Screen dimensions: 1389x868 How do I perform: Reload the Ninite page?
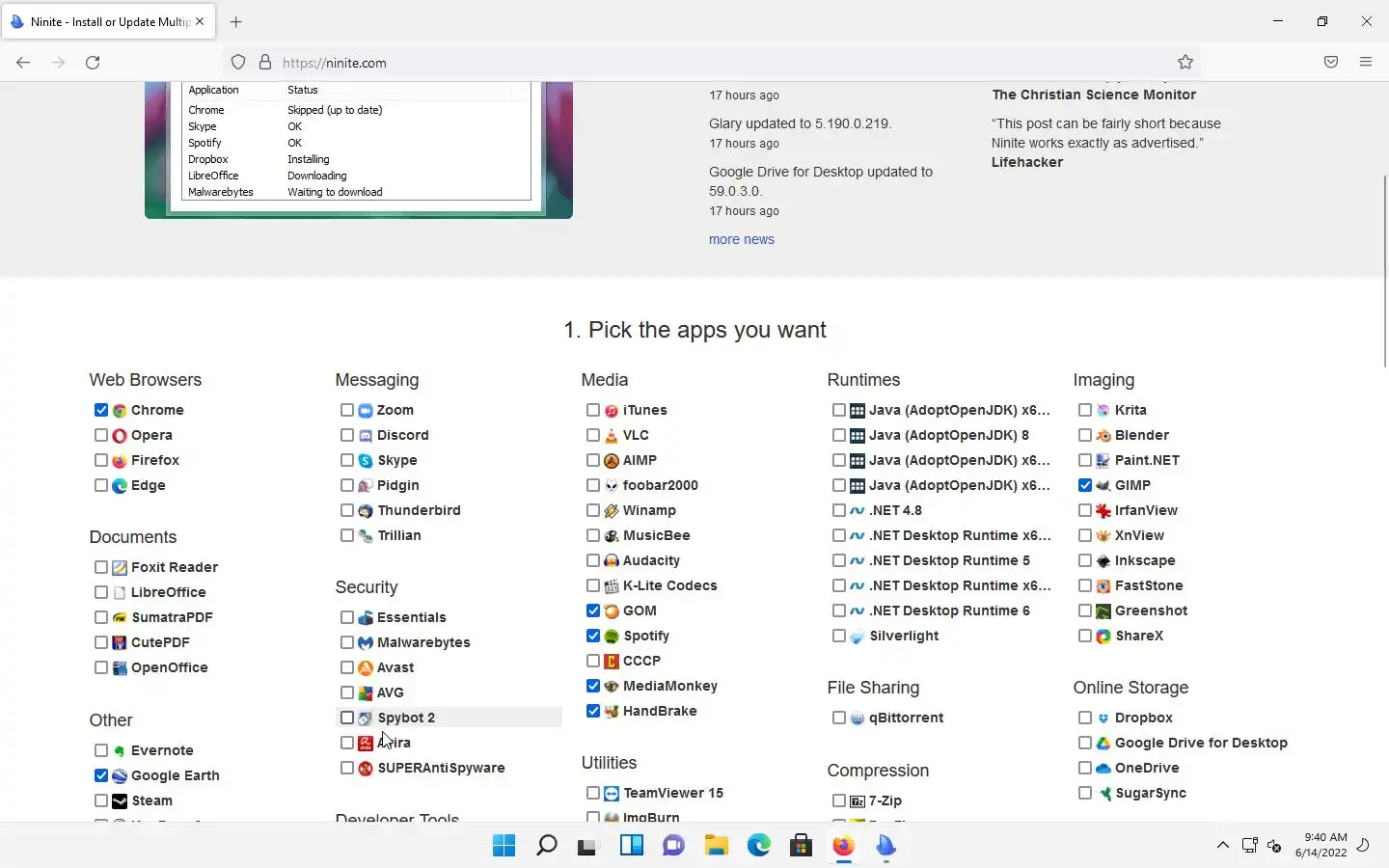pyautogui.click(x=93, y=62)
